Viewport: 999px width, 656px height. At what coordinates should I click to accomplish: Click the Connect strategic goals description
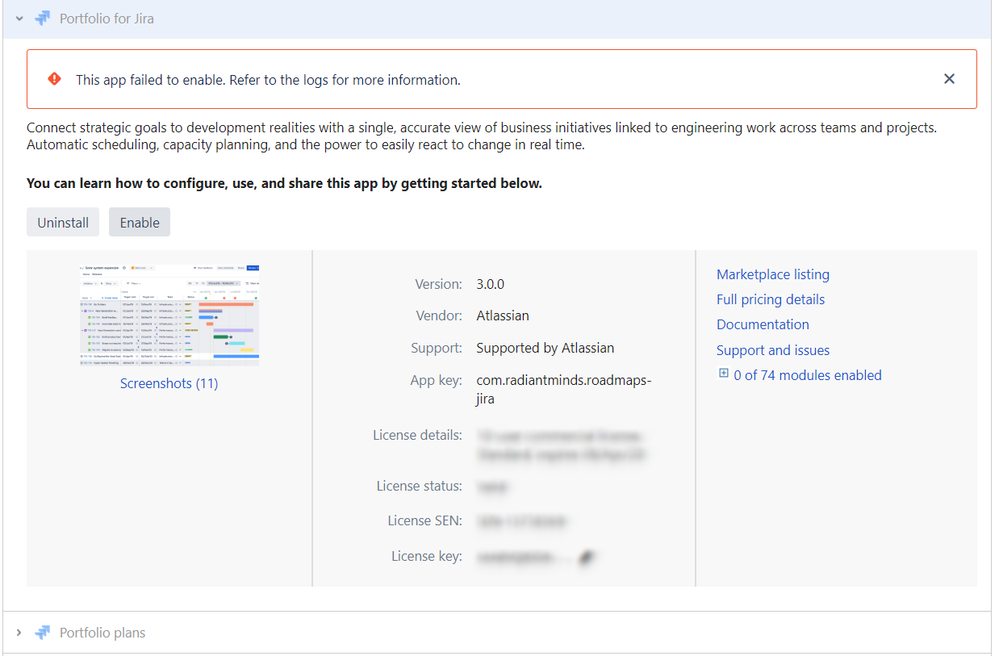point(482,136)
